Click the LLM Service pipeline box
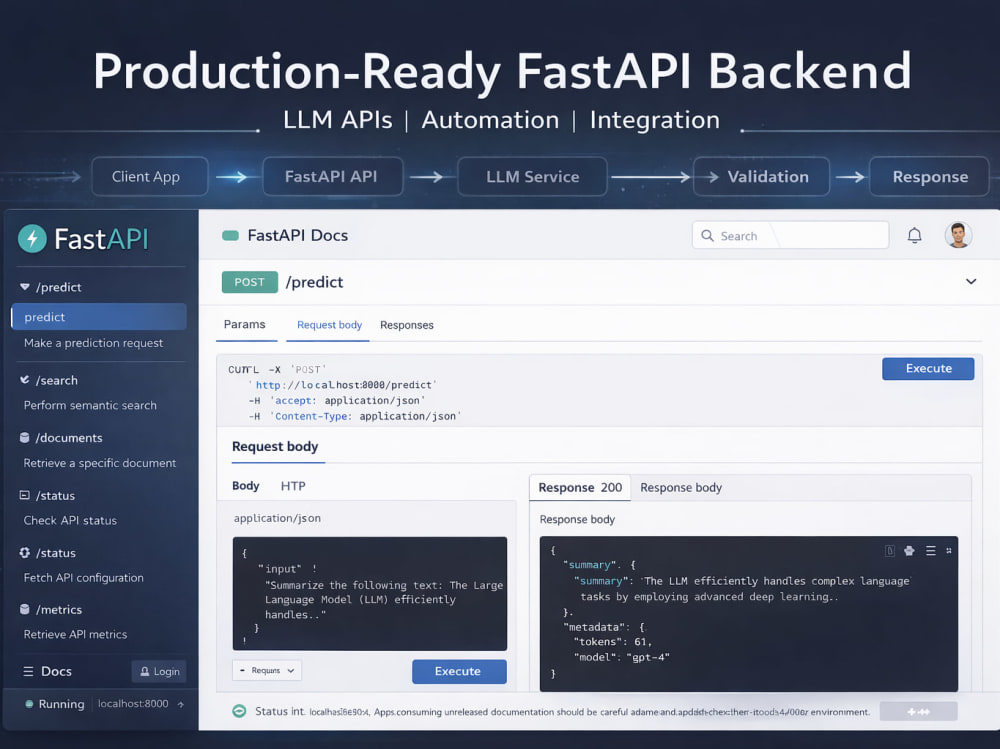 pos(532,177)
